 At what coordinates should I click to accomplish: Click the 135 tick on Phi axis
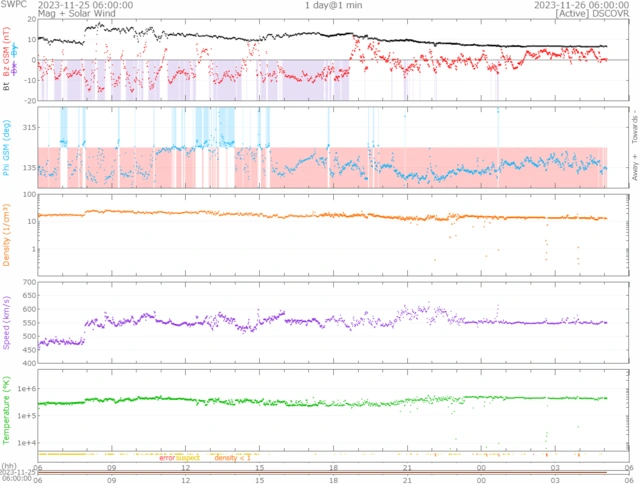coord(29,168)
